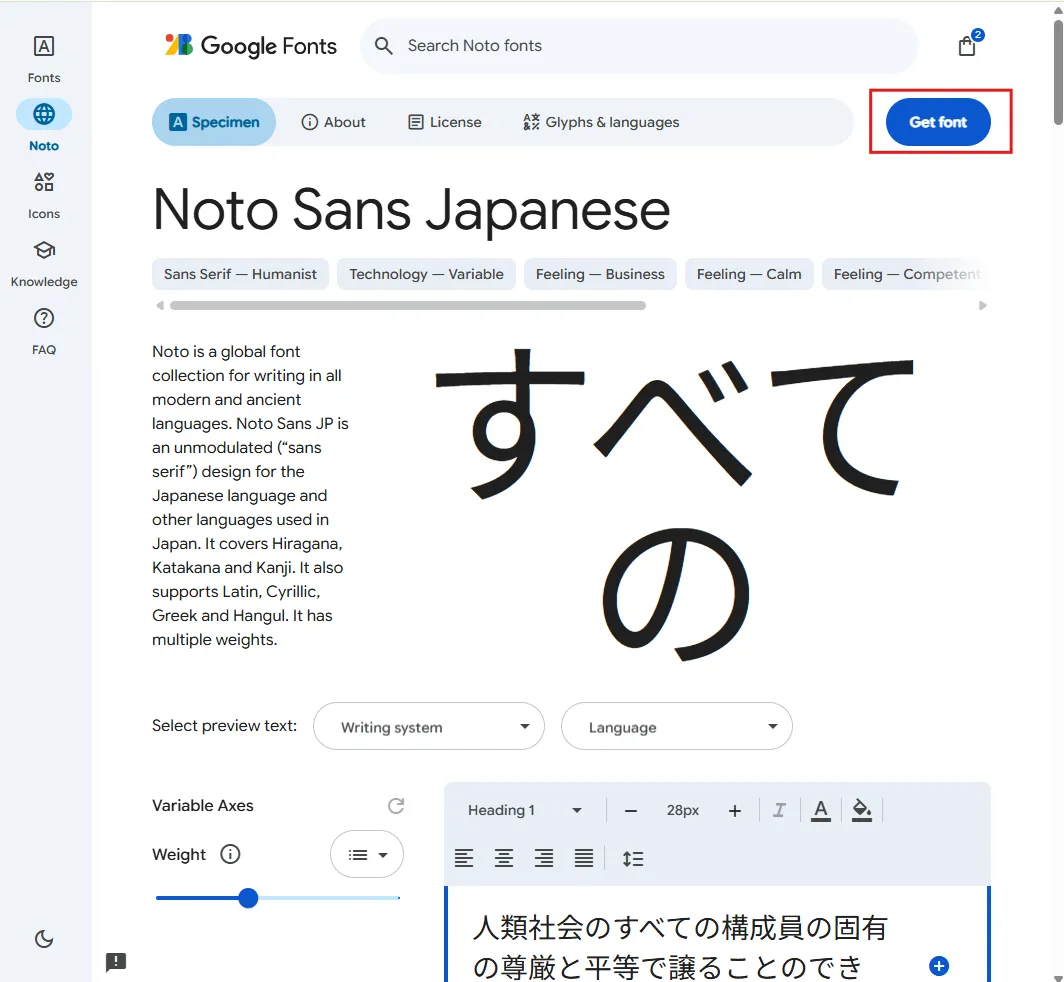The image size is (1064, 982).
Task: Open the Heading 1 style dropdown
Action: (524, 810)
